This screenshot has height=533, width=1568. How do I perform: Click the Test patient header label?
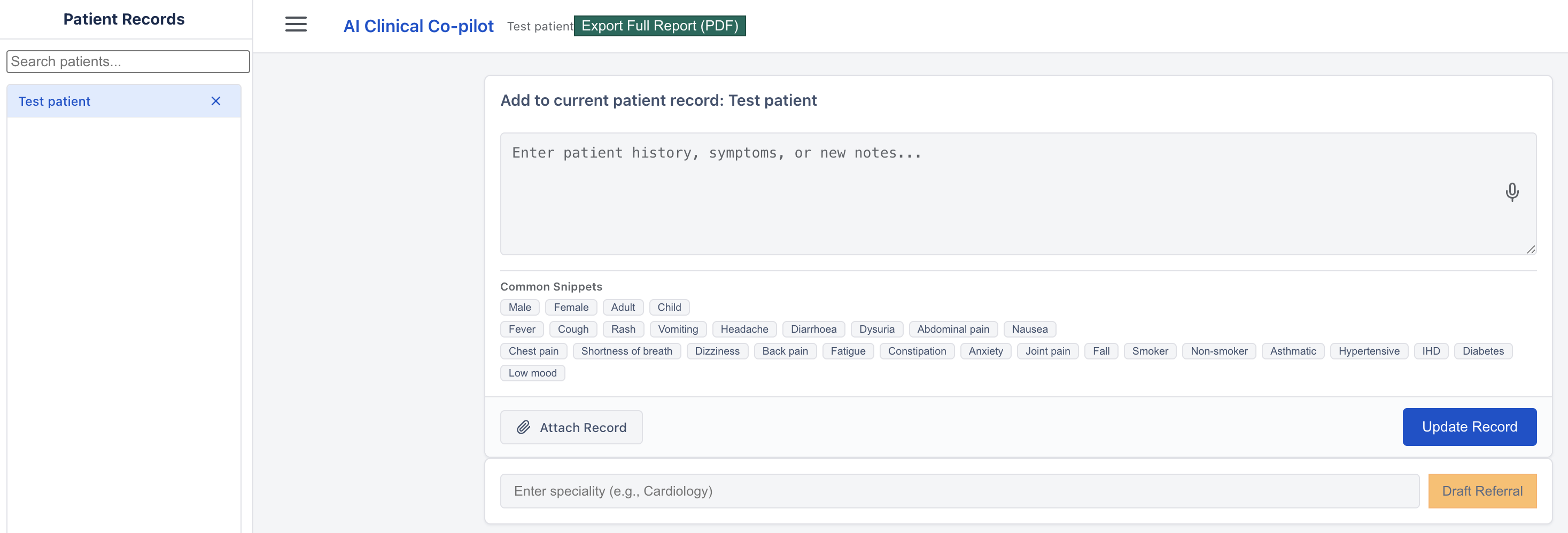540,26
